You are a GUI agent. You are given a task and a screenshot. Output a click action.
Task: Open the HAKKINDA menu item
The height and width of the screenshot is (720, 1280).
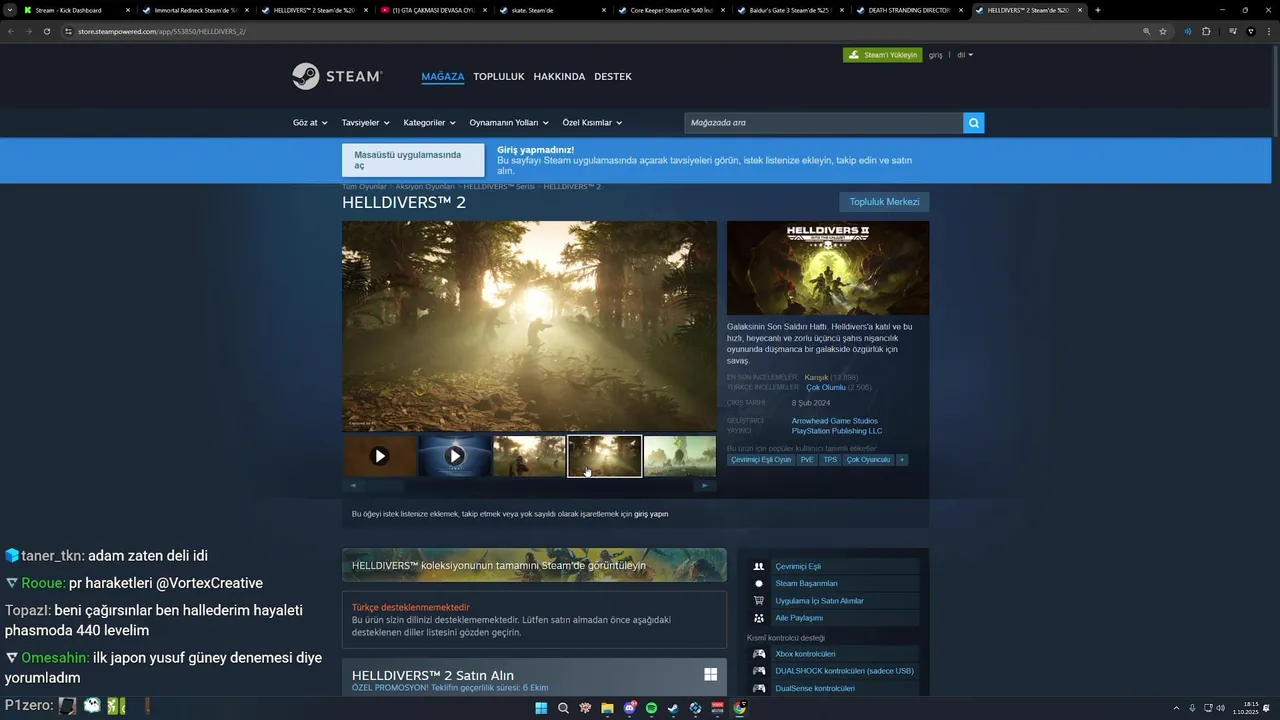(560, 76)
